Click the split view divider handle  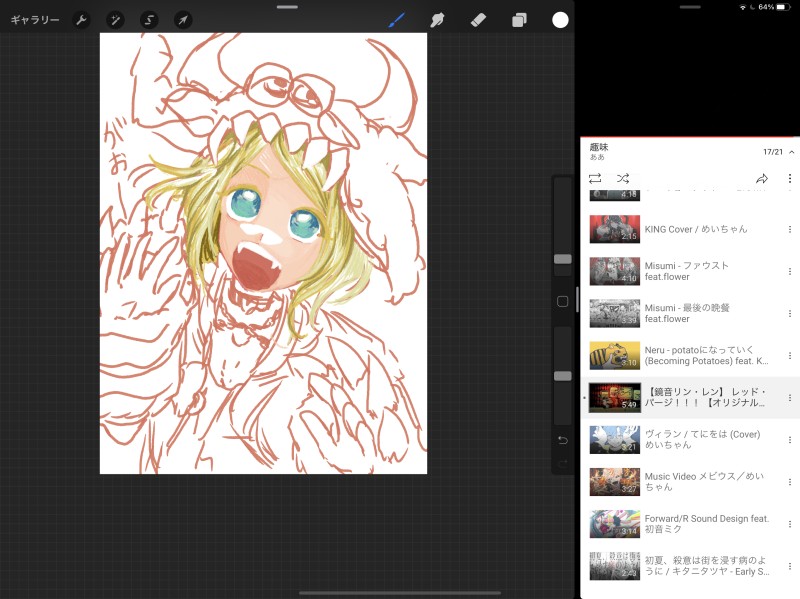pyautogui.click(x=577, y=300)
